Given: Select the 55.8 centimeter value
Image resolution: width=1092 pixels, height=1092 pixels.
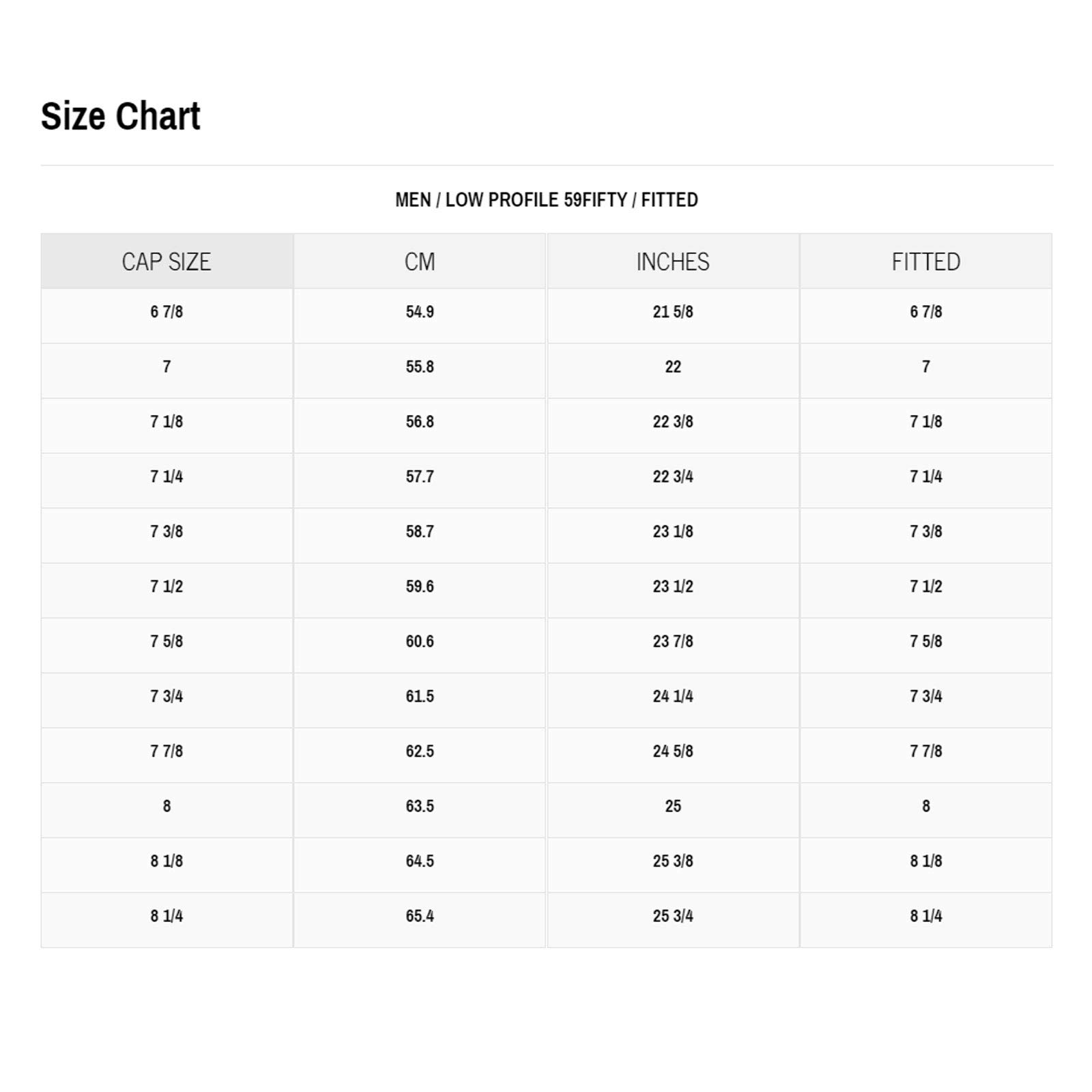Looking at the screenshot, I should coord(420,367).
